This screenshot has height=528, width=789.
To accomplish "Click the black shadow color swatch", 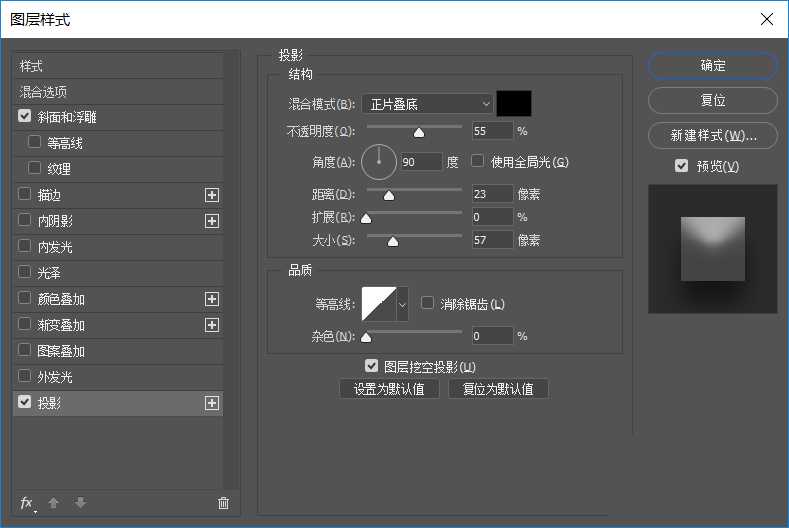I will click(514, 104).
